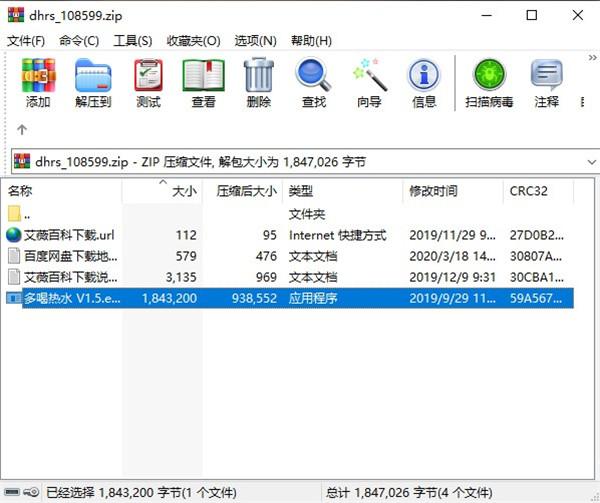
Task: Launch the 向导 (Wizard) wand icon
Action: pos(369,75)
